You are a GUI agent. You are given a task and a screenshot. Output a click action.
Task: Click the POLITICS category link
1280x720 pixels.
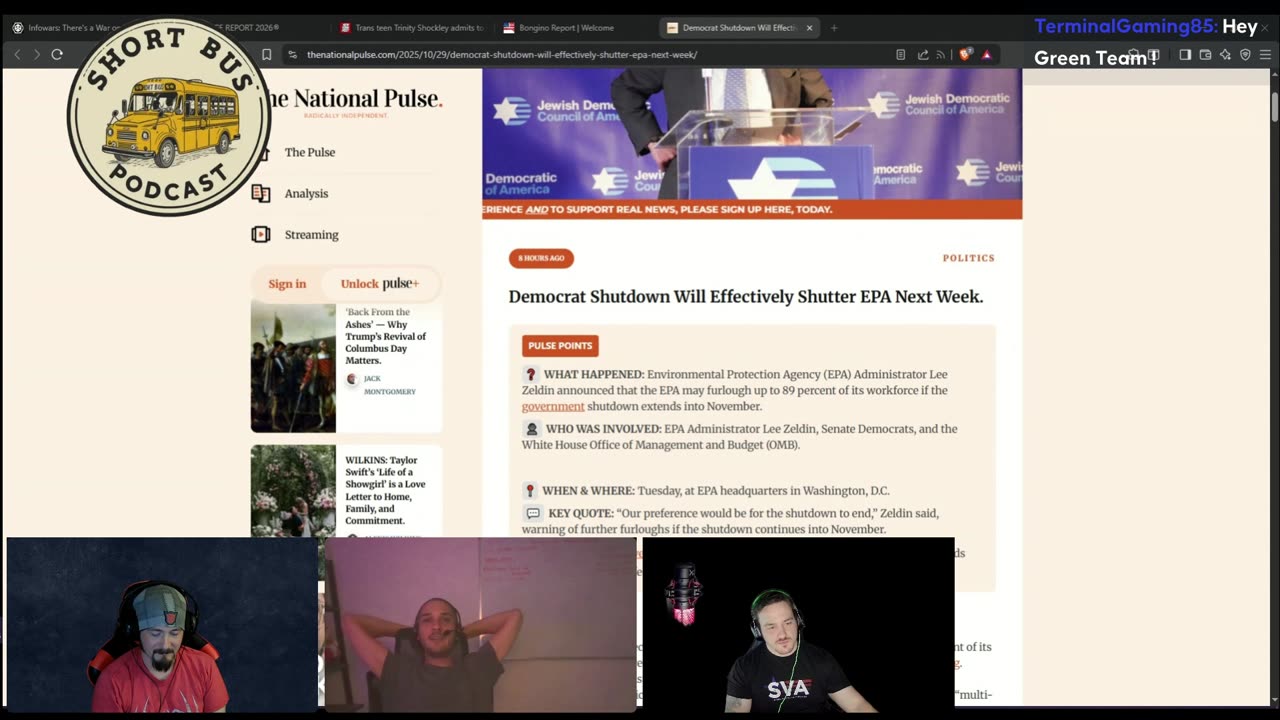pos(968,258)
